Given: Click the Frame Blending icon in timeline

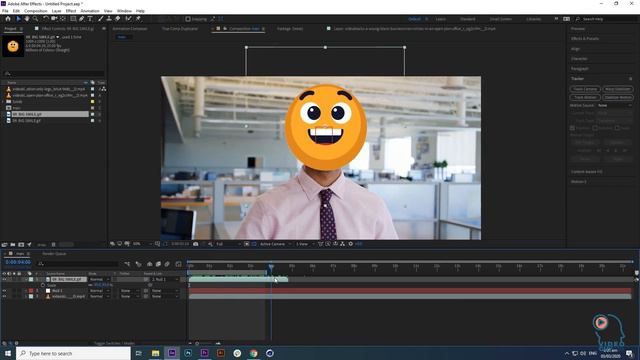Looking at the screenshot, I should [x=158, y=264].
